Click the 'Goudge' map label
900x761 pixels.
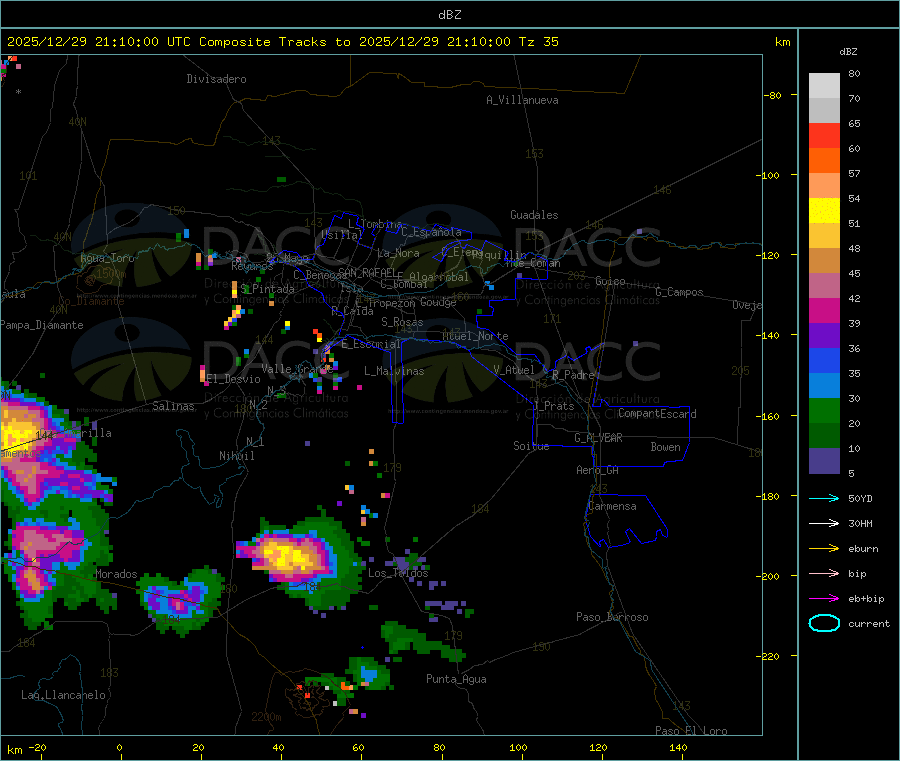coord(438,302)
